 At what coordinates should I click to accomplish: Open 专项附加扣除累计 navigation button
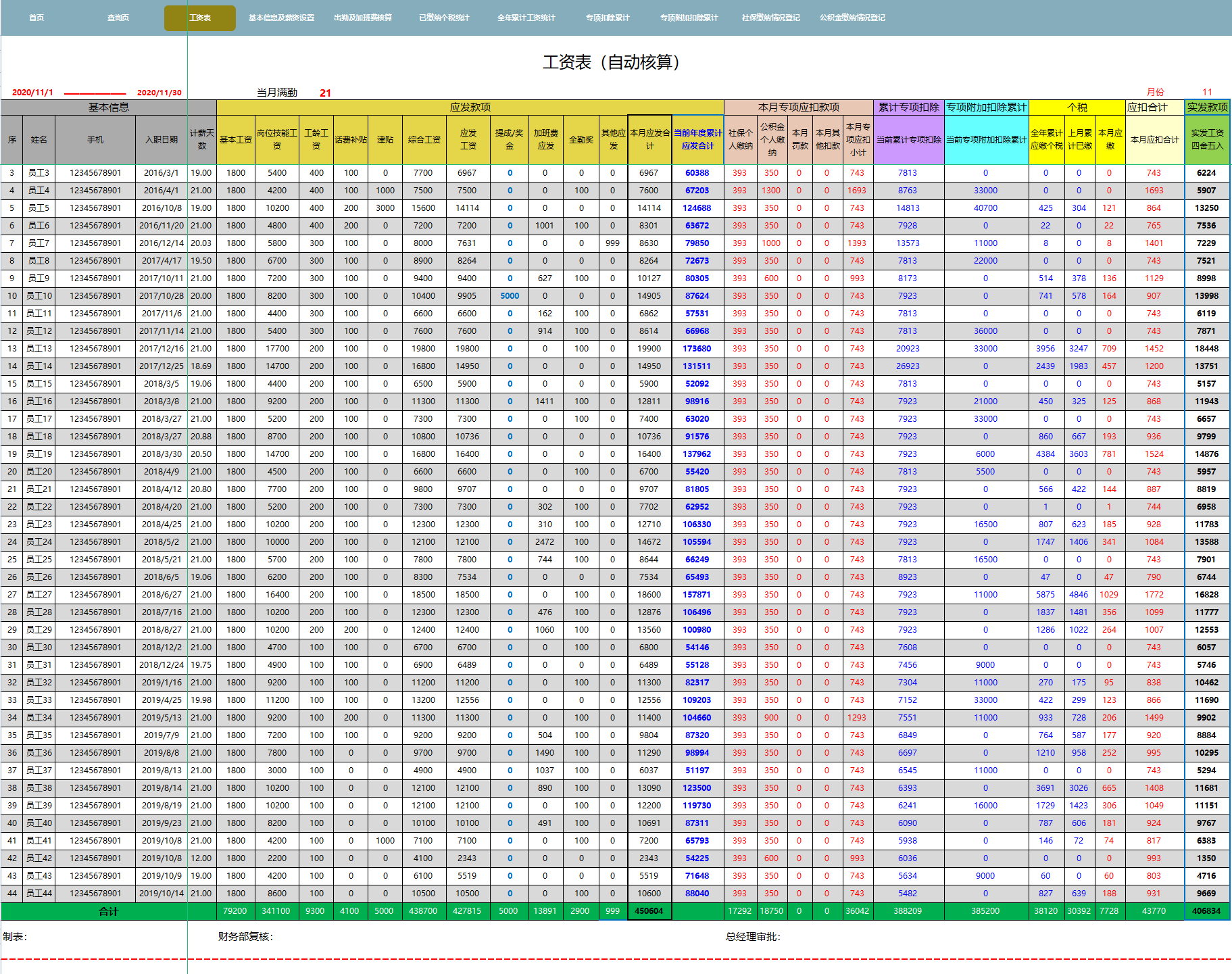point(689,18)
